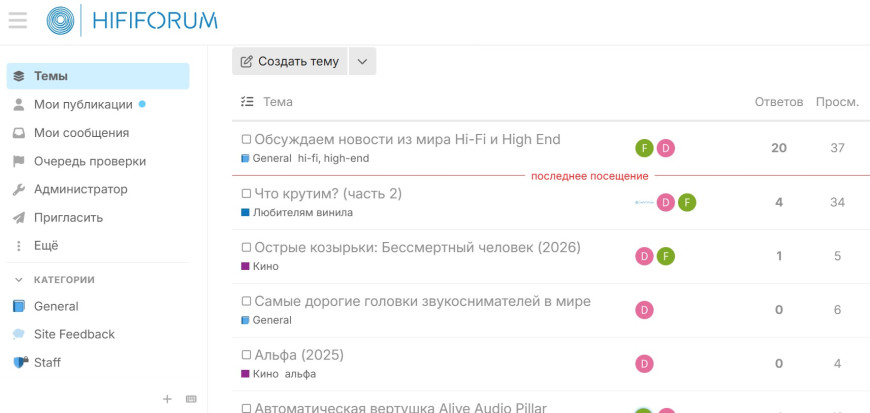Viewport: 870px width, 413px height.
Task: Open the hamburger sidebar menu
Action: tap(18, 20)
